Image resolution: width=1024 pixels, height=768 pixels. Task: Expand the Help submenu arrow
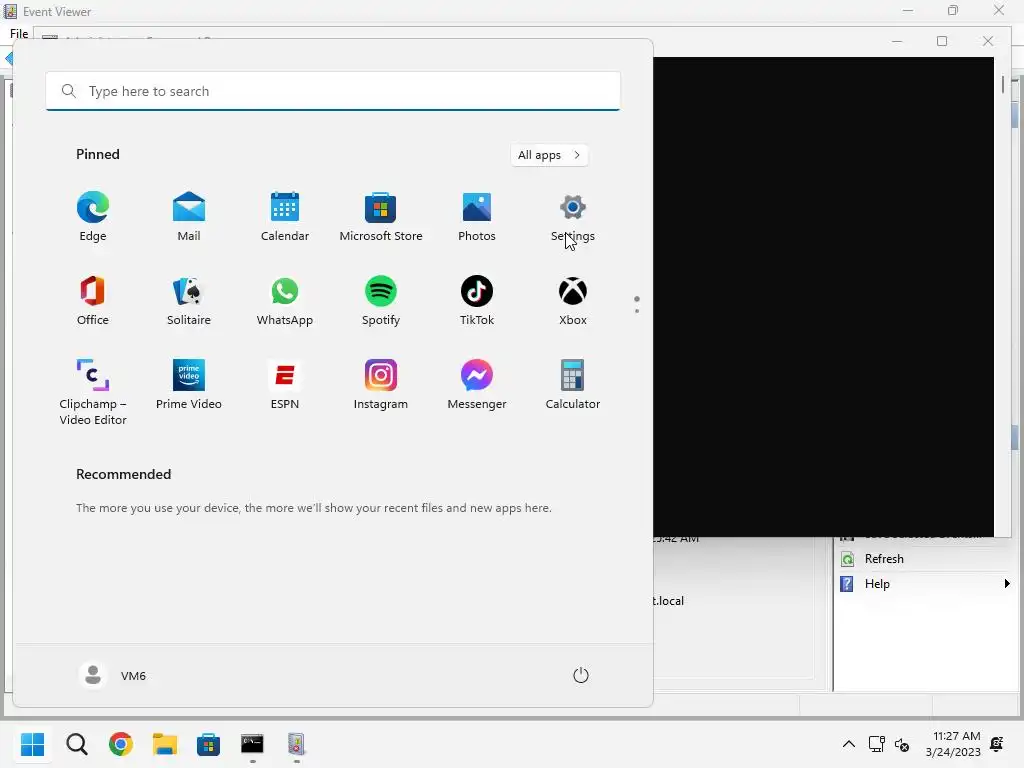tap(1007, 583)
